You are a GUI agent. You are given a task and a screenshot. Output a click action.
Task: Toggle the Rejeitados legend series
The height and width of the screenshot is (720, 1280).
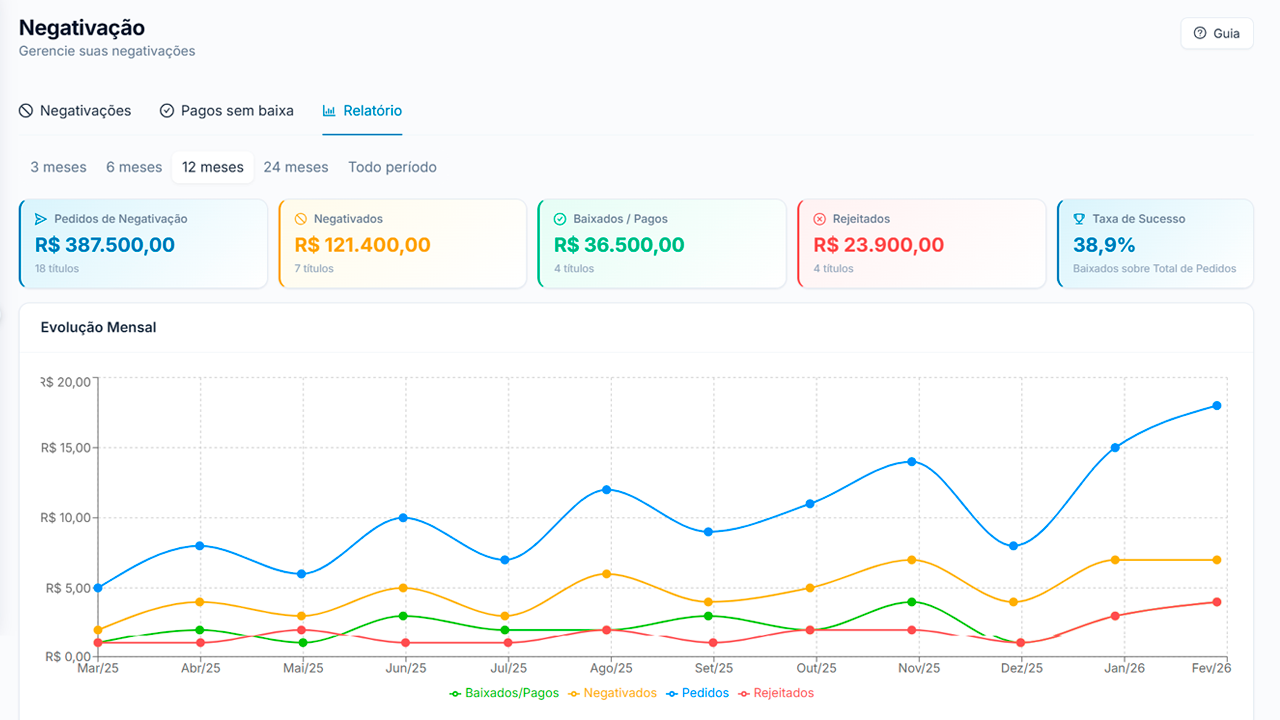776,693
